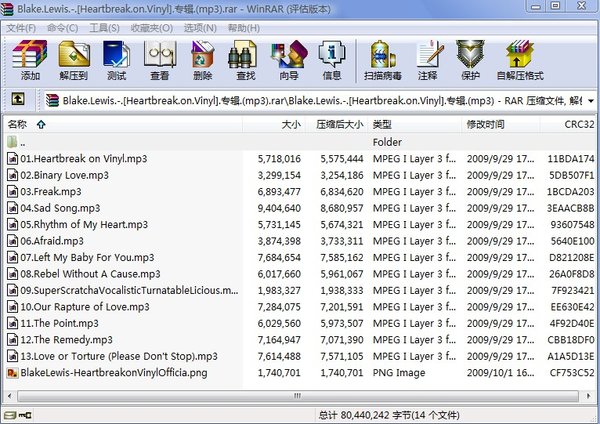This screenshot has width=600, height=424.
Task: Open the address bar path dropdown arrow
Action: (591, 101)
